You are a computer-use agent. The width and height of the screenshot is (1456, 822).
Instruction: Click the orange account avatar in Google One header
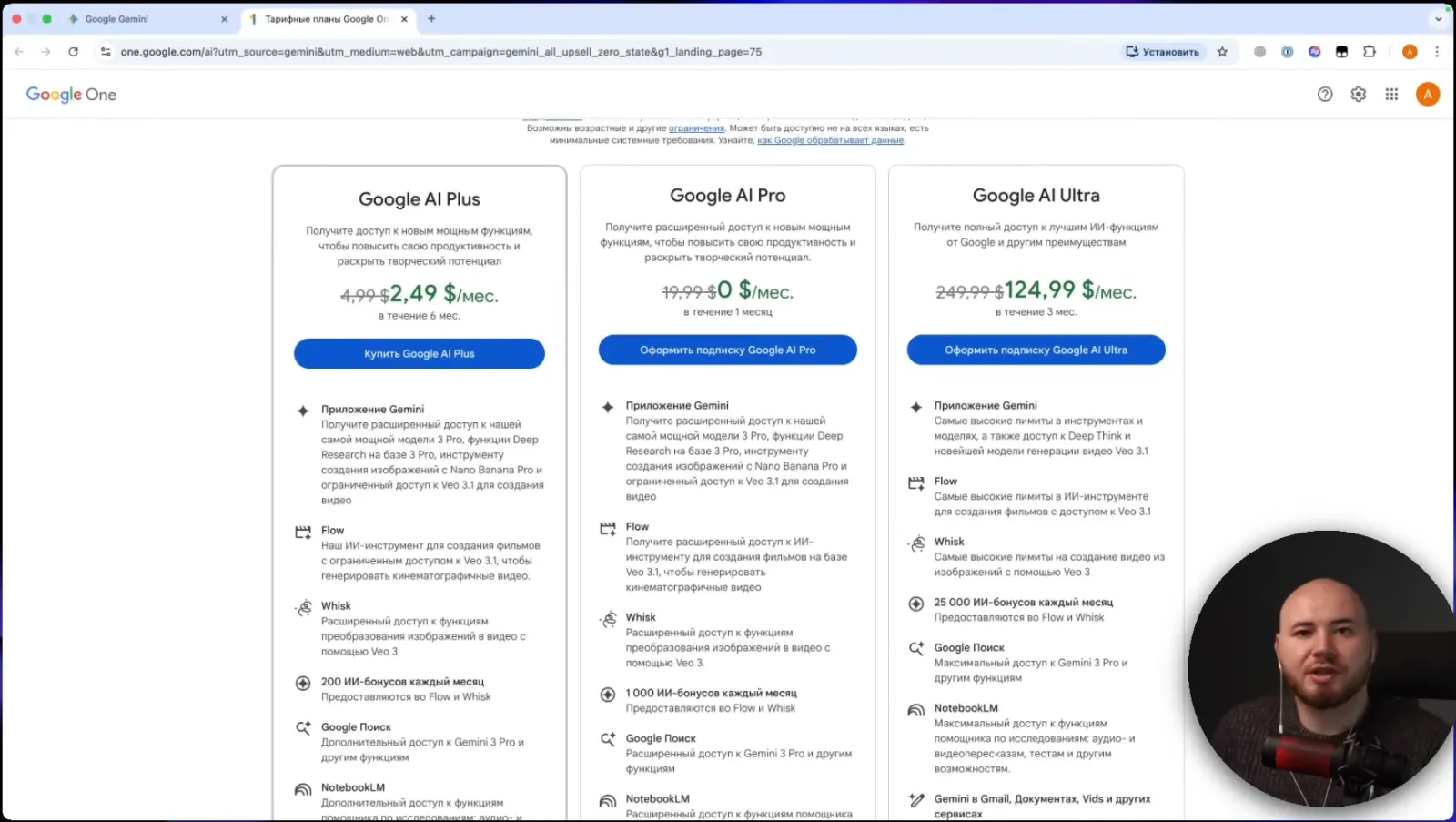1427,94
